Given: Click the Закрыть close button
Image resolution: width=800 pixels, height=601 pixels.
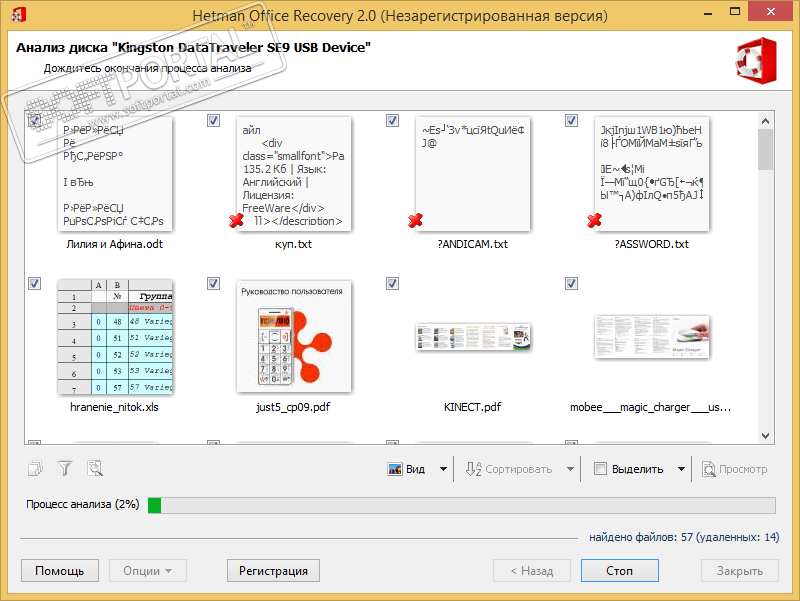Looking at the screenshot, I should pyautogui.click(x=740, y=570).
